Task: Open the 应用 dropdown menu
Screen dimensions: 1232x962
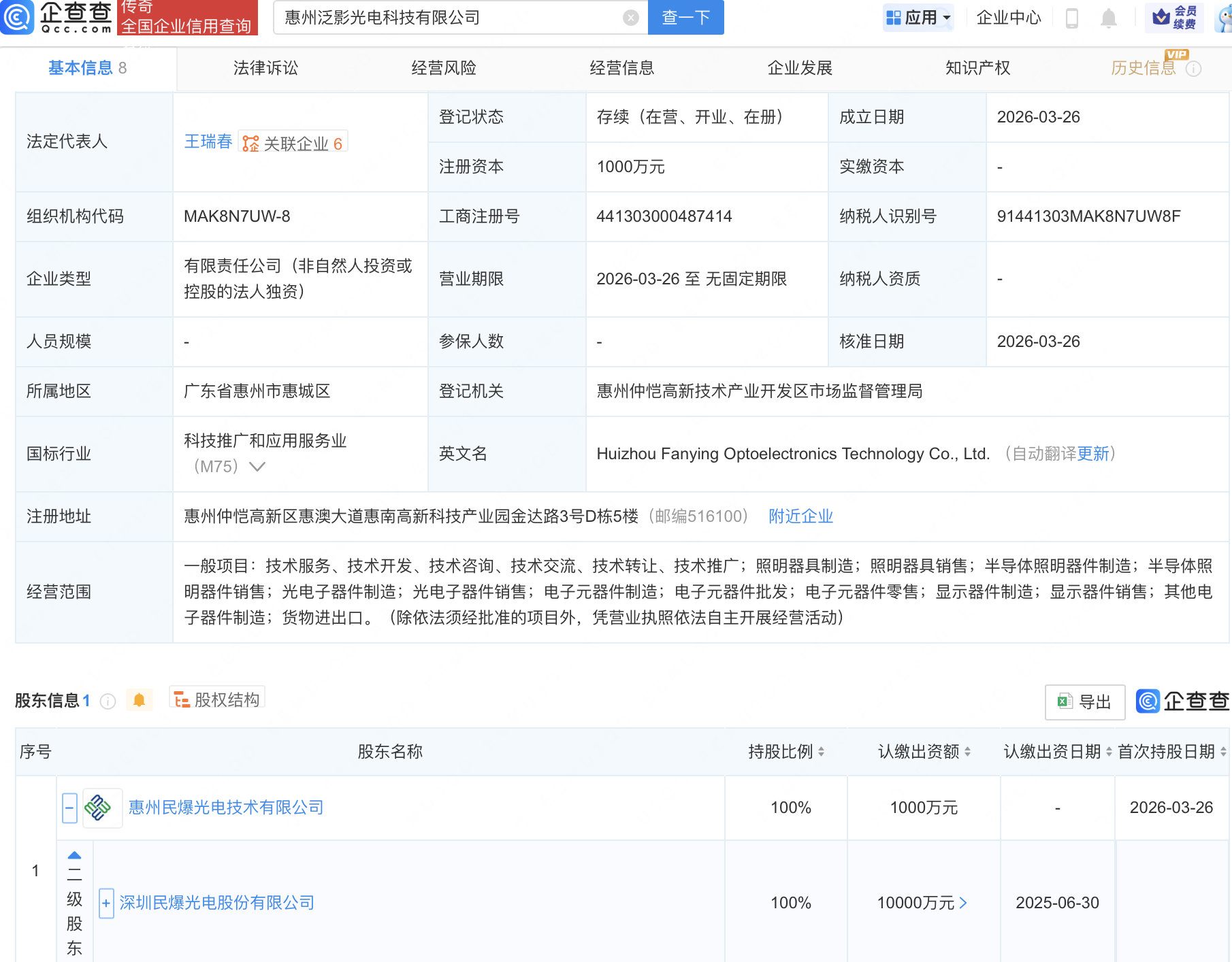Action: [x=919, y=18]
